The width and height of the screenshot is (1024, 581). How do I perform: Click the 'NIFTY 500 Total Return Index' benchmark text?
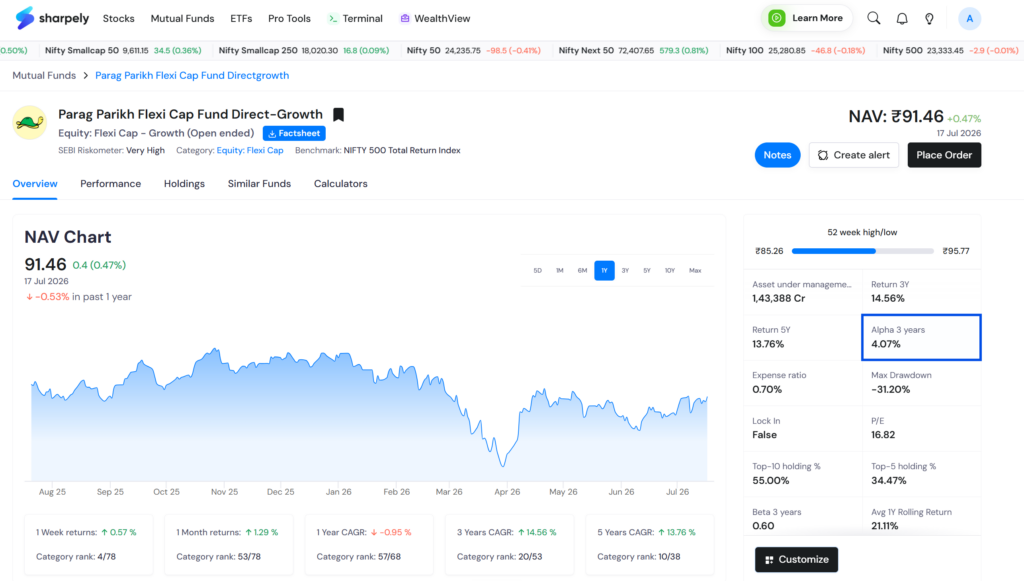coord(402,150)
